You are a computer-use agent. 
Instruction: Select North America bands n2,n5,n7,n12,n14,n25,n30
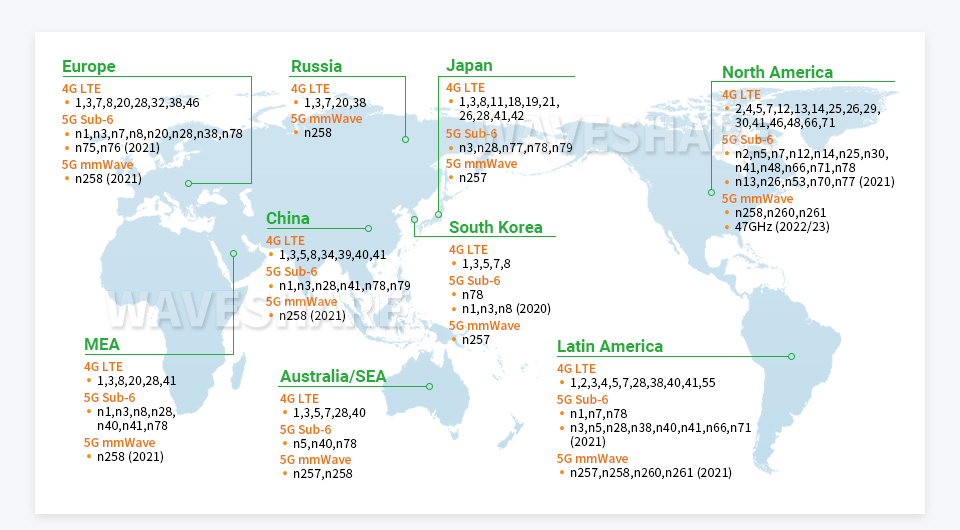[x=811, y=154]
